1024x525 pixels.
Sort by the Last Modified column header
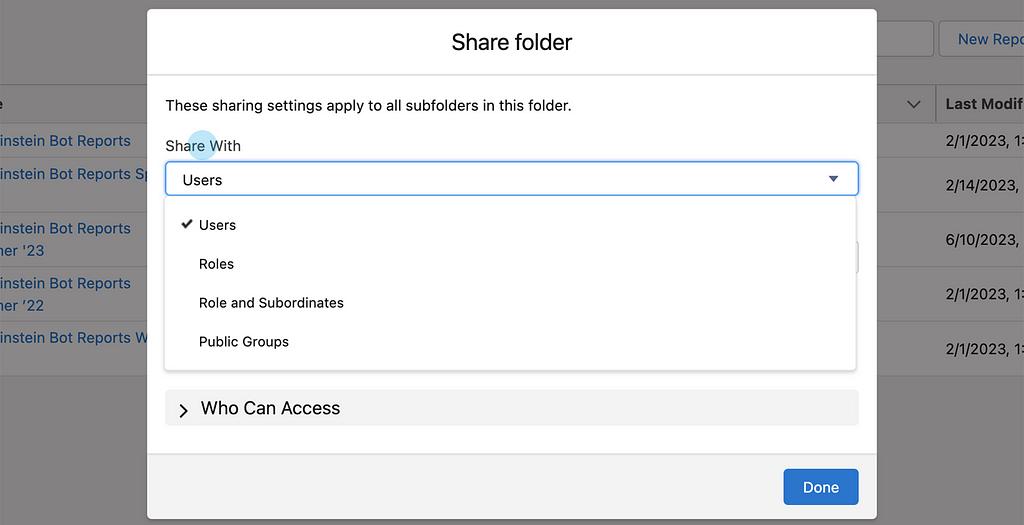[984, 104]
